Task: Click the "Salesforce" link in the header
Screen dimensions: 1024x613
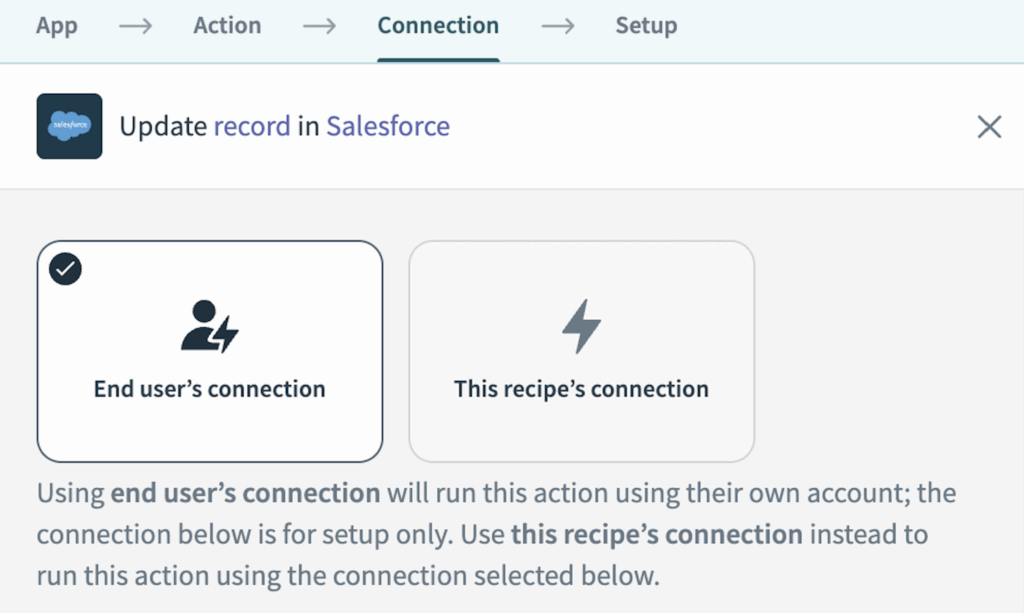Action: point(388,127)
